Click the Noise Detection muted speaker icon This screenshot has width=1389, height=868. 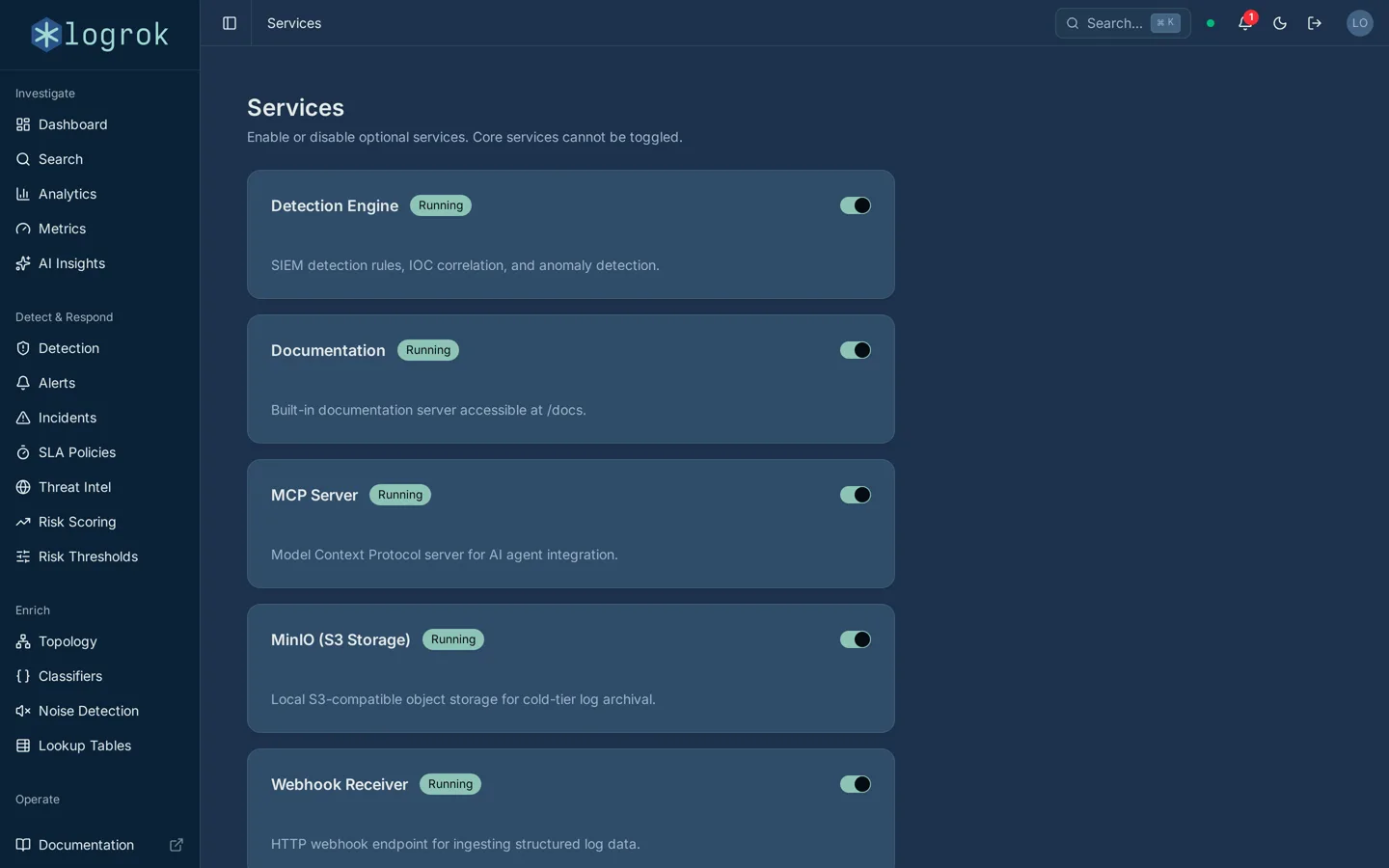[x=23, y=711]
